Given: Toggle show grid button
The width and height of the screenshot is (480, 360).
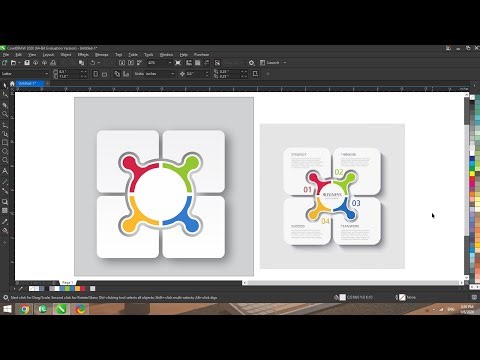Looking at the screenshot, I should pos(198,63).
